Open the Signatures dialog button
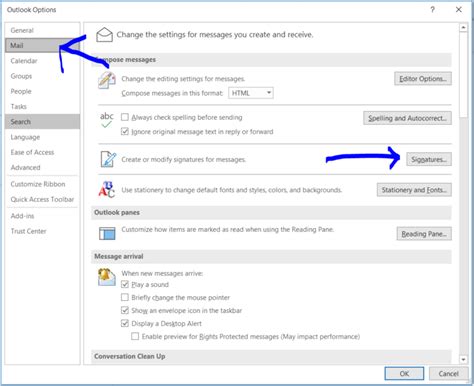 tap(429, 159)
